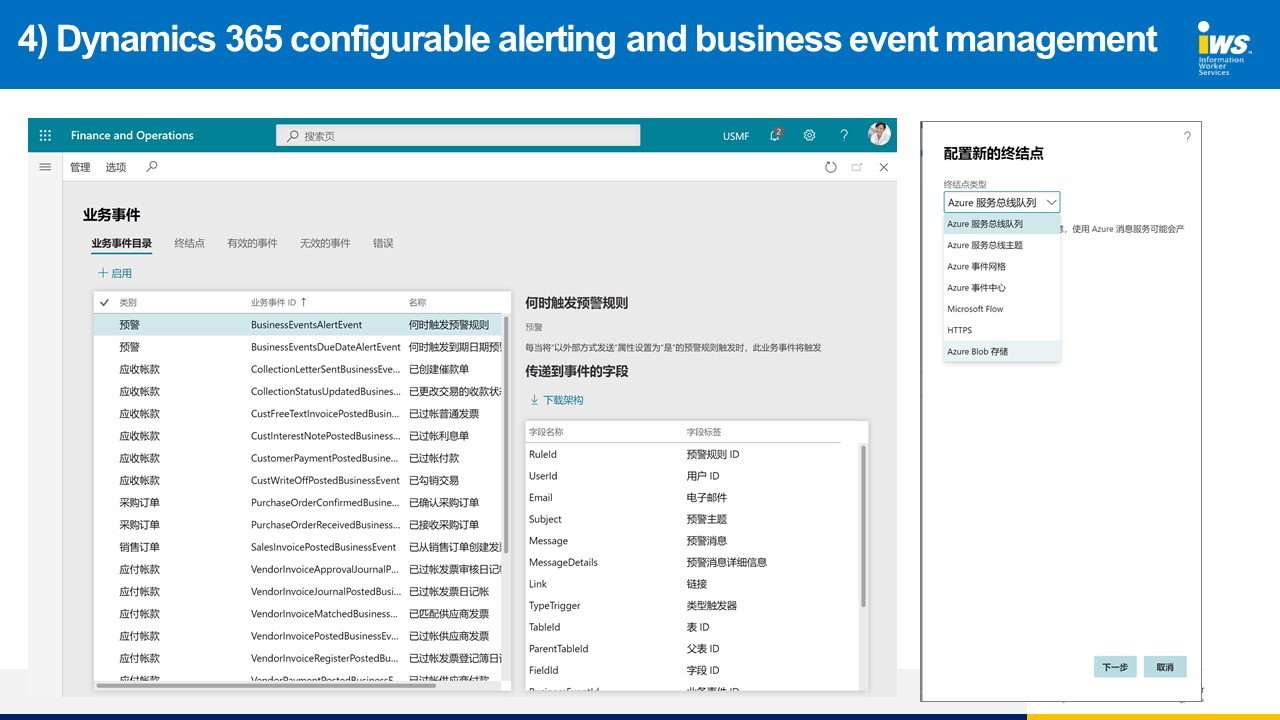This screenshot has width=1280, height=720.
Task: Click the 启用 activate button
Action: coord(114,273)
